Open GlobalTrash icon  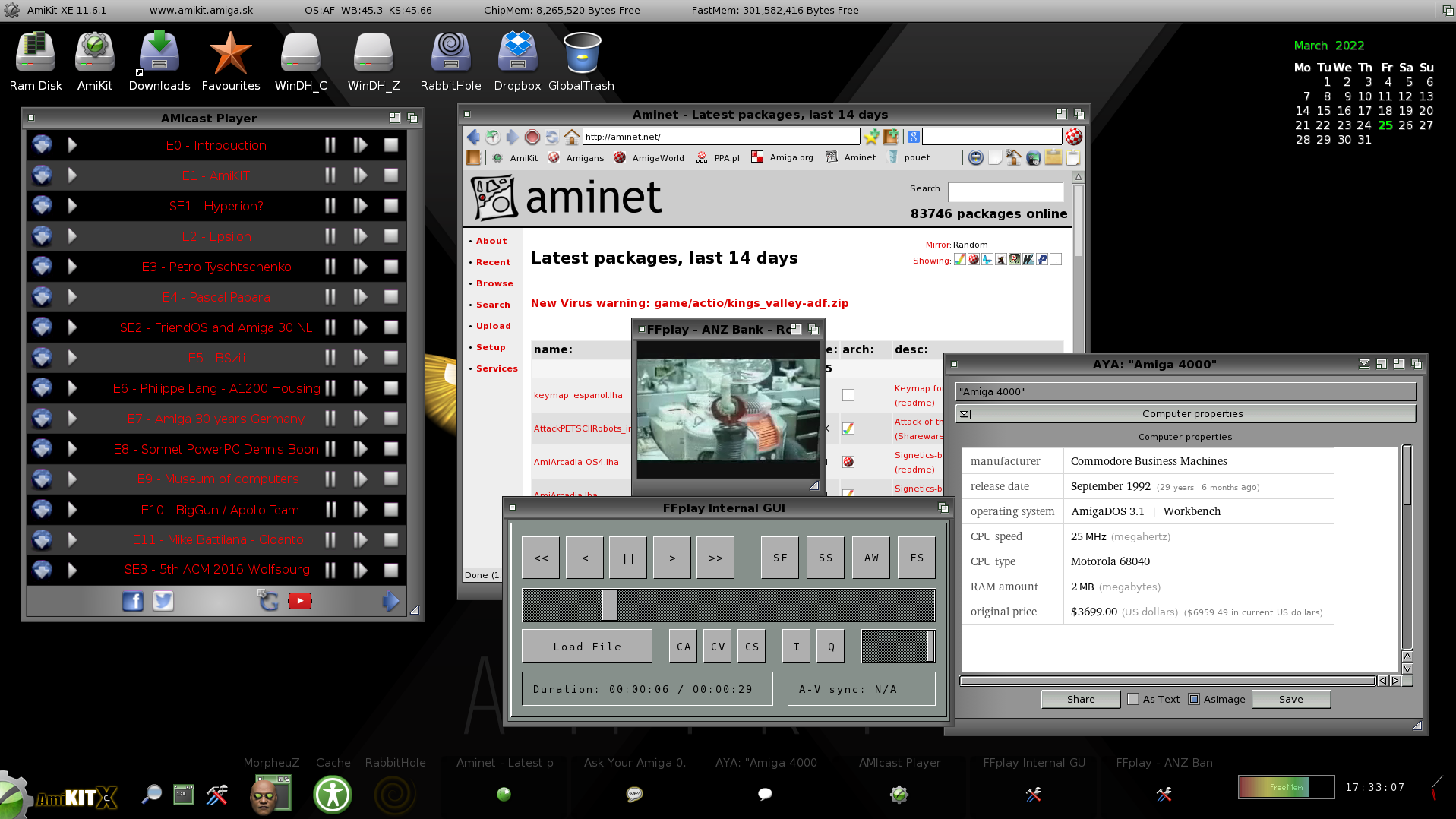click(x=582, y=53)
